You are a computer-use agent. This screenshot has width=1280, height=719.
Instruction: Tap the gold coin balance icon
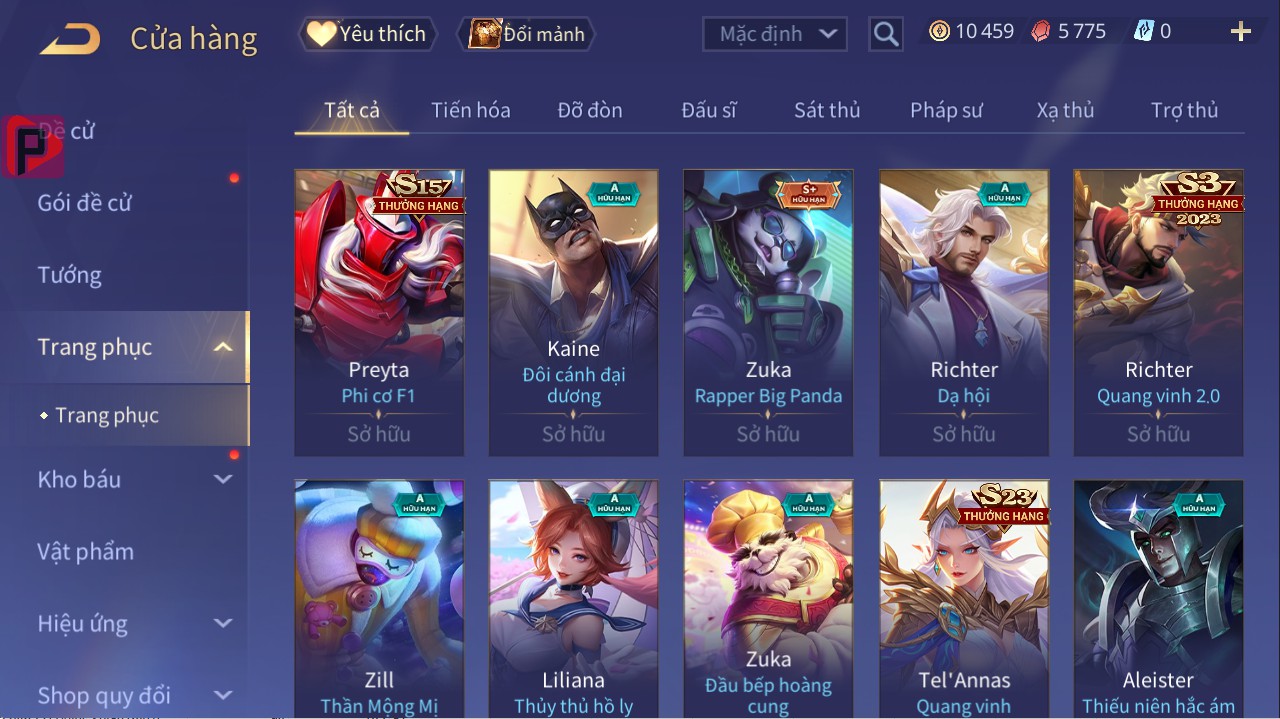pos(939,31)
